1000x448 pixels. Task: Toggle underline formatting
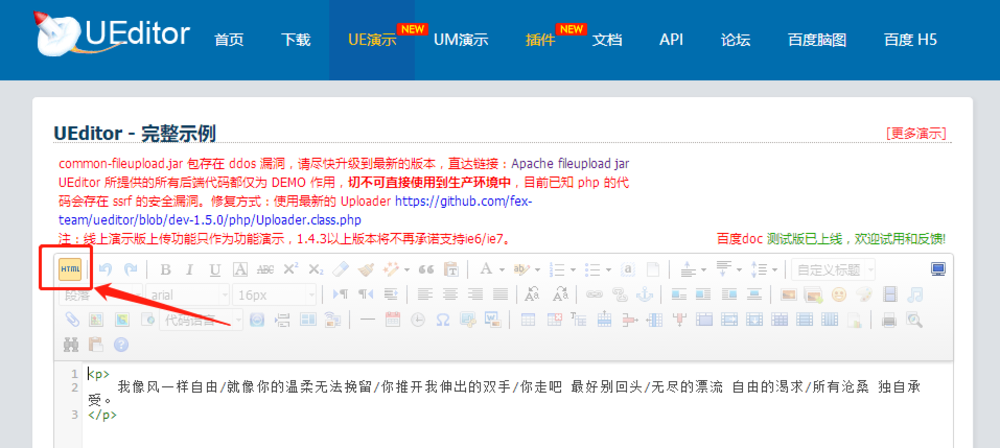[x=215, y=269]
